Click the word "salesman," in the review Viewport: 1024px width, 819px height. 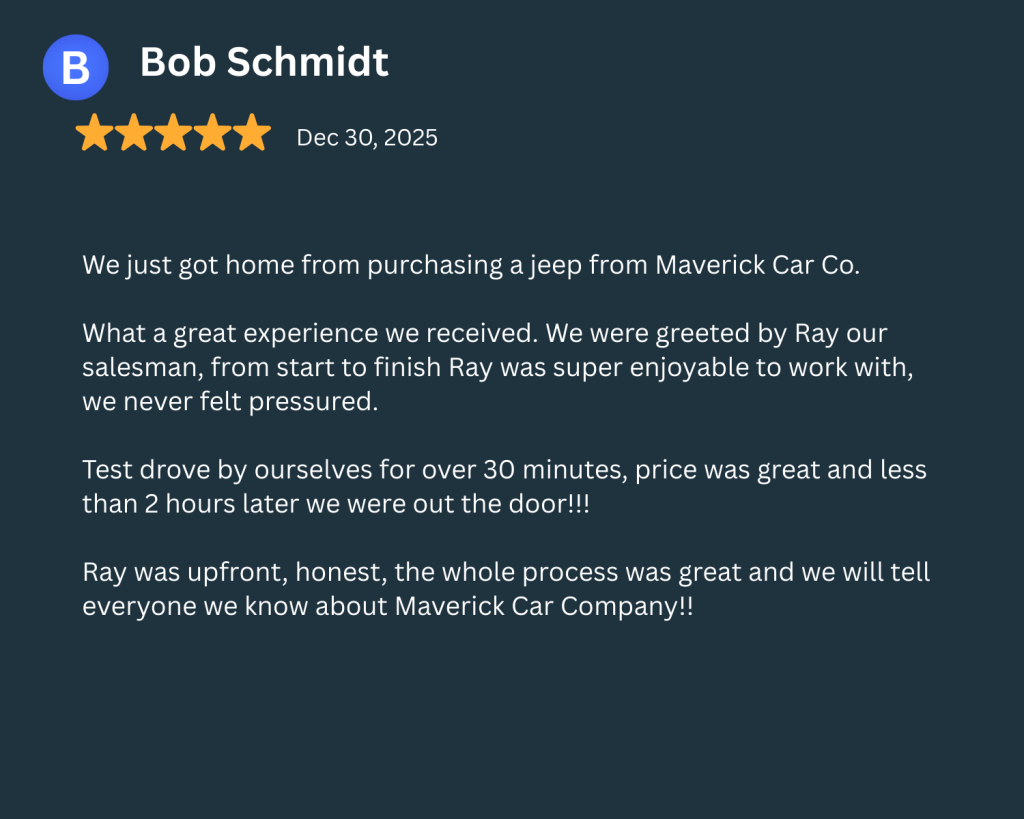tap(144, 368)
